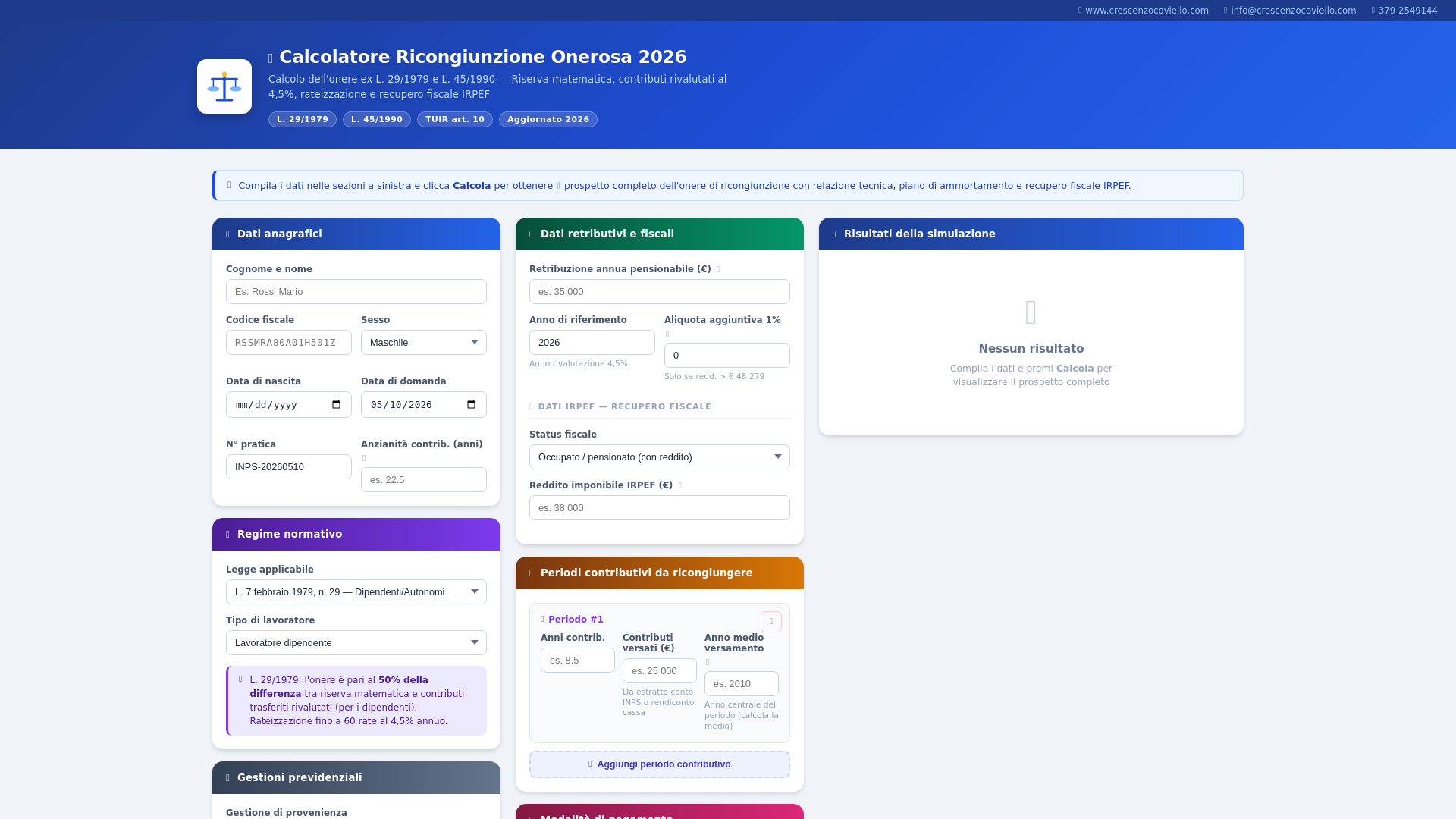1456x819 pixels.
Task: Open the Legge applicabile dropdown
Action: tap(356, 592)
